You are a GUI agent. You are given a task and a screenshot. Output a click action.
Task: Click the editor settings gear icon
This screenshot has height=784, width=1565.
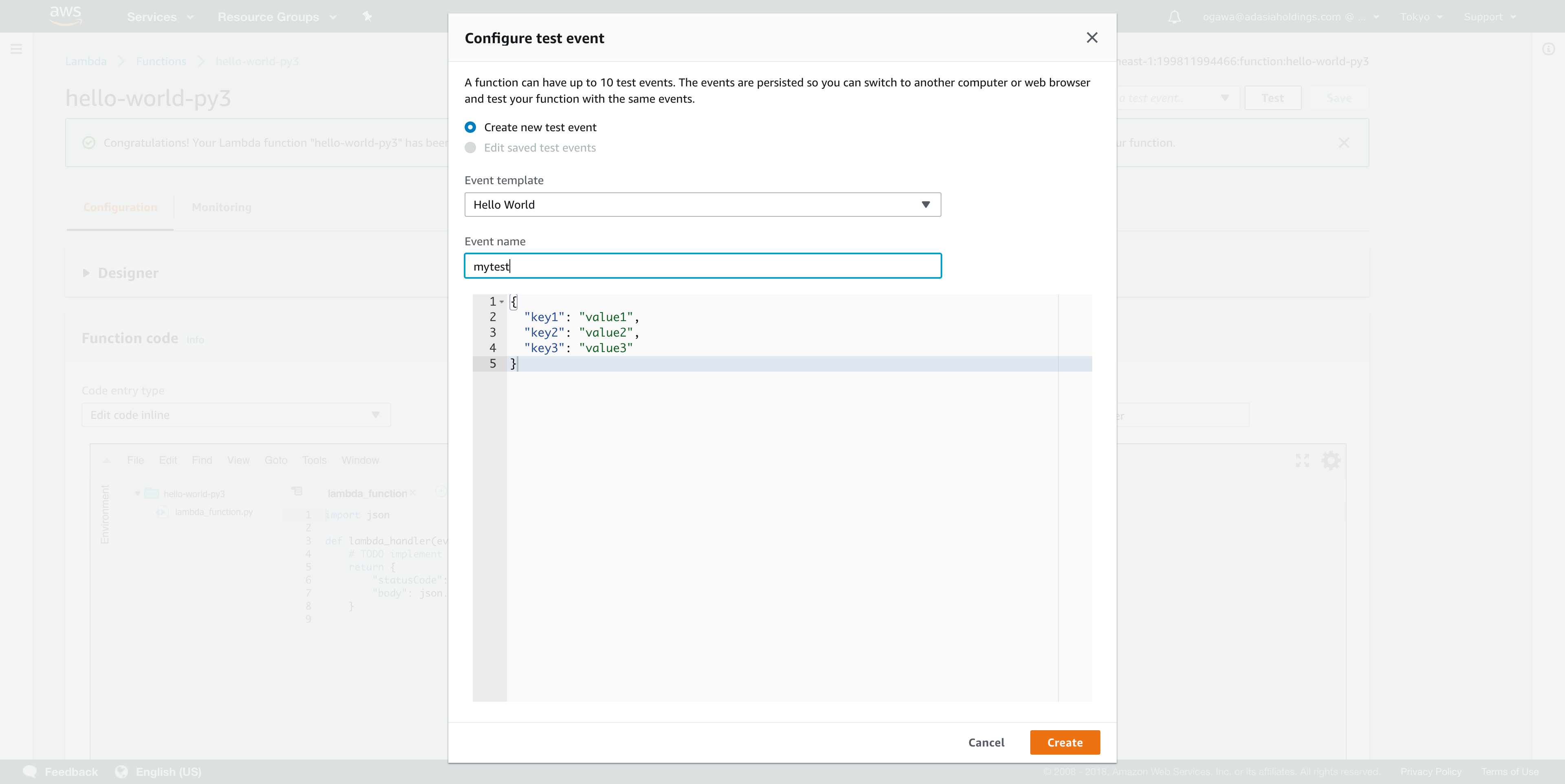point(1331,460)
